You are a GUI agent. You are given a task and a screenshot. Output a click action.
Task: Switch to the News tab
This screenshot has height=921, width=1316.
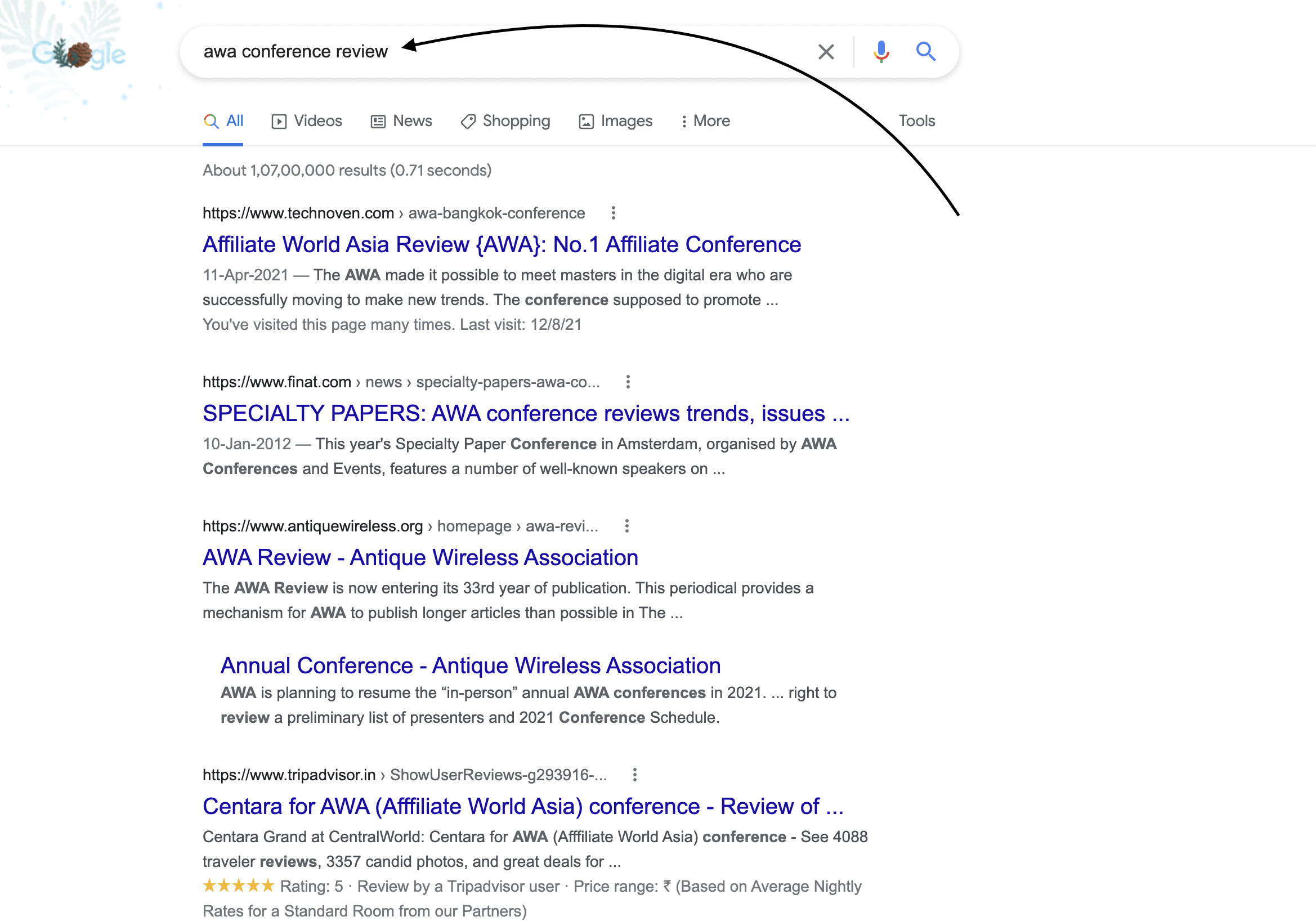pos(401,121)
